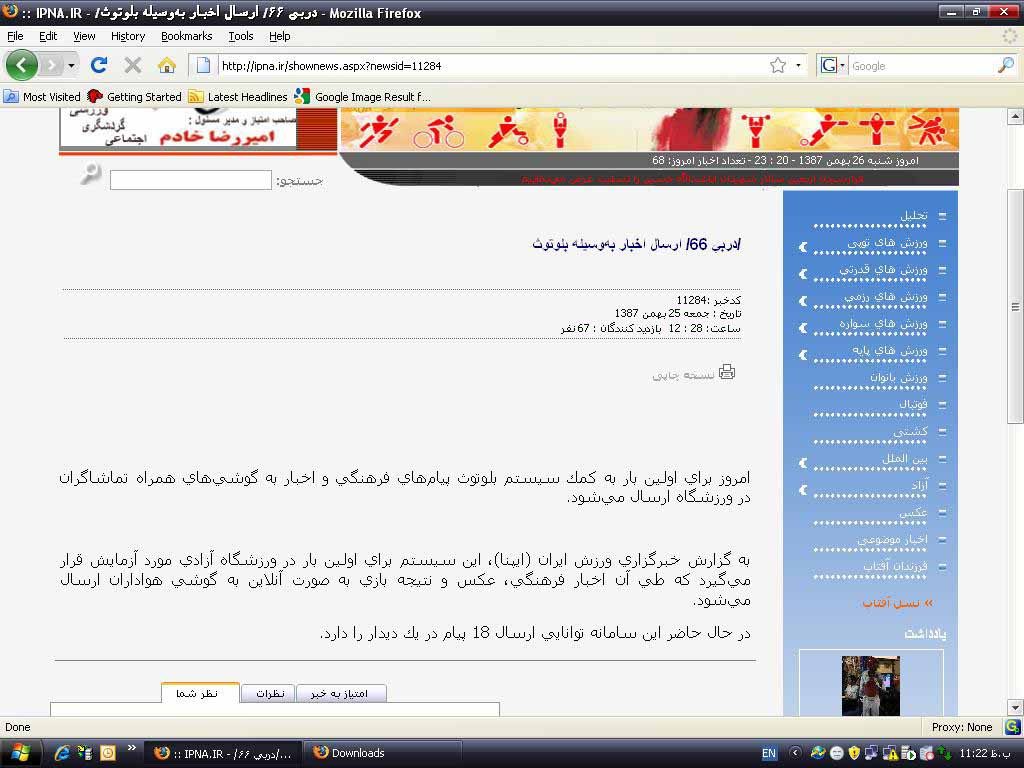Open the back/forward history dropdown arrow
Viewport: 1024px width, 768px height.
point(71,66)
